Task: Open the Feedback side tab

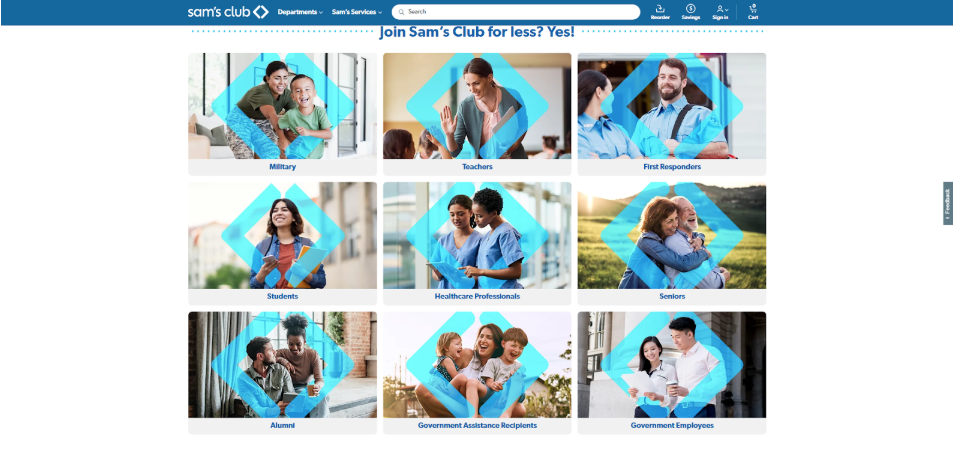Action: [x=948, y=203]
